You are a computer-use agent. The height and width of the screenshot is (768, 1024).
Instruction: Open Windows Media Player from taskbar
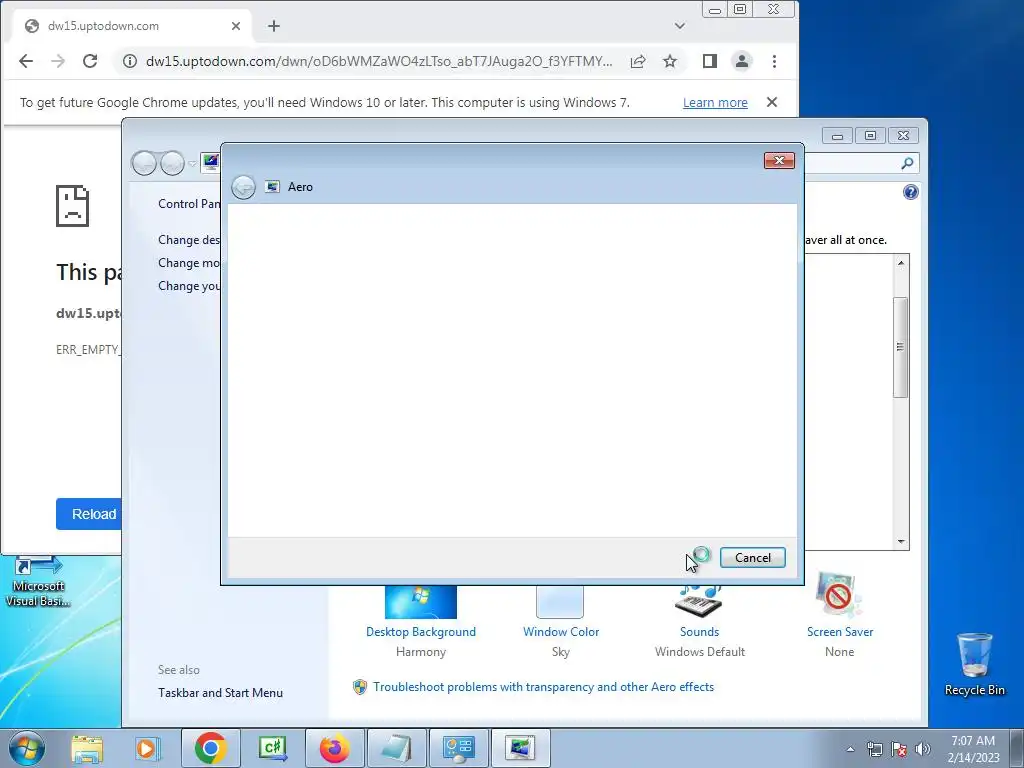[x=147, y=749]
